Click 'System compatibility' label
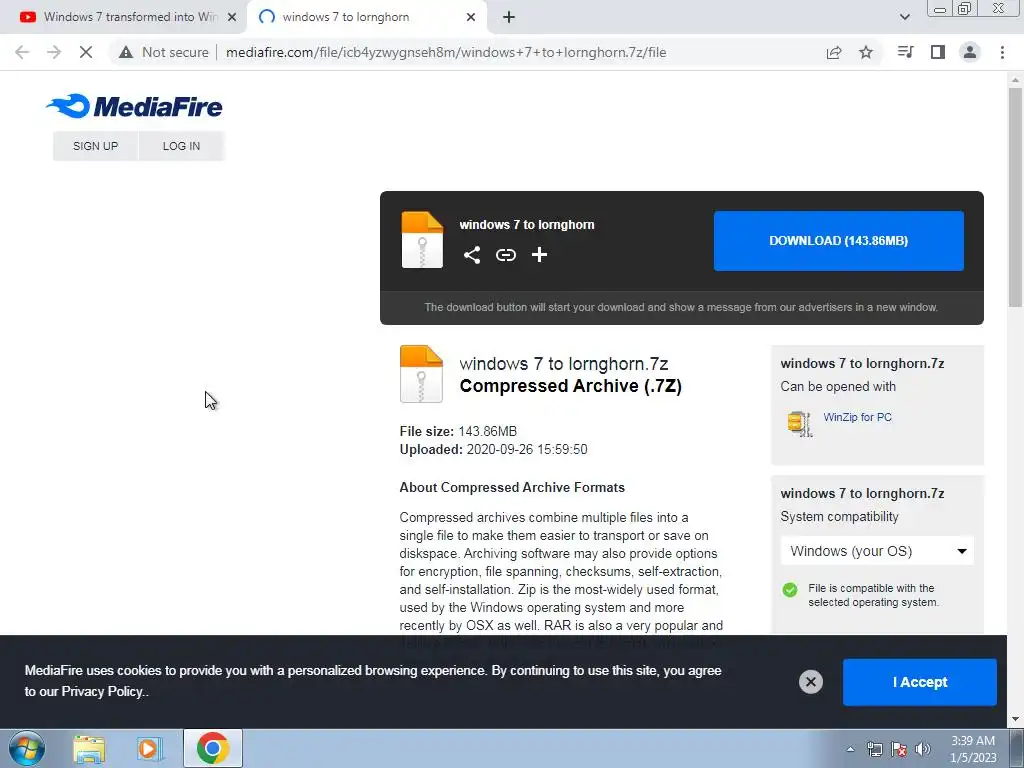The image size is (1024, 768). pyautogui.click(x=839, y=517)
